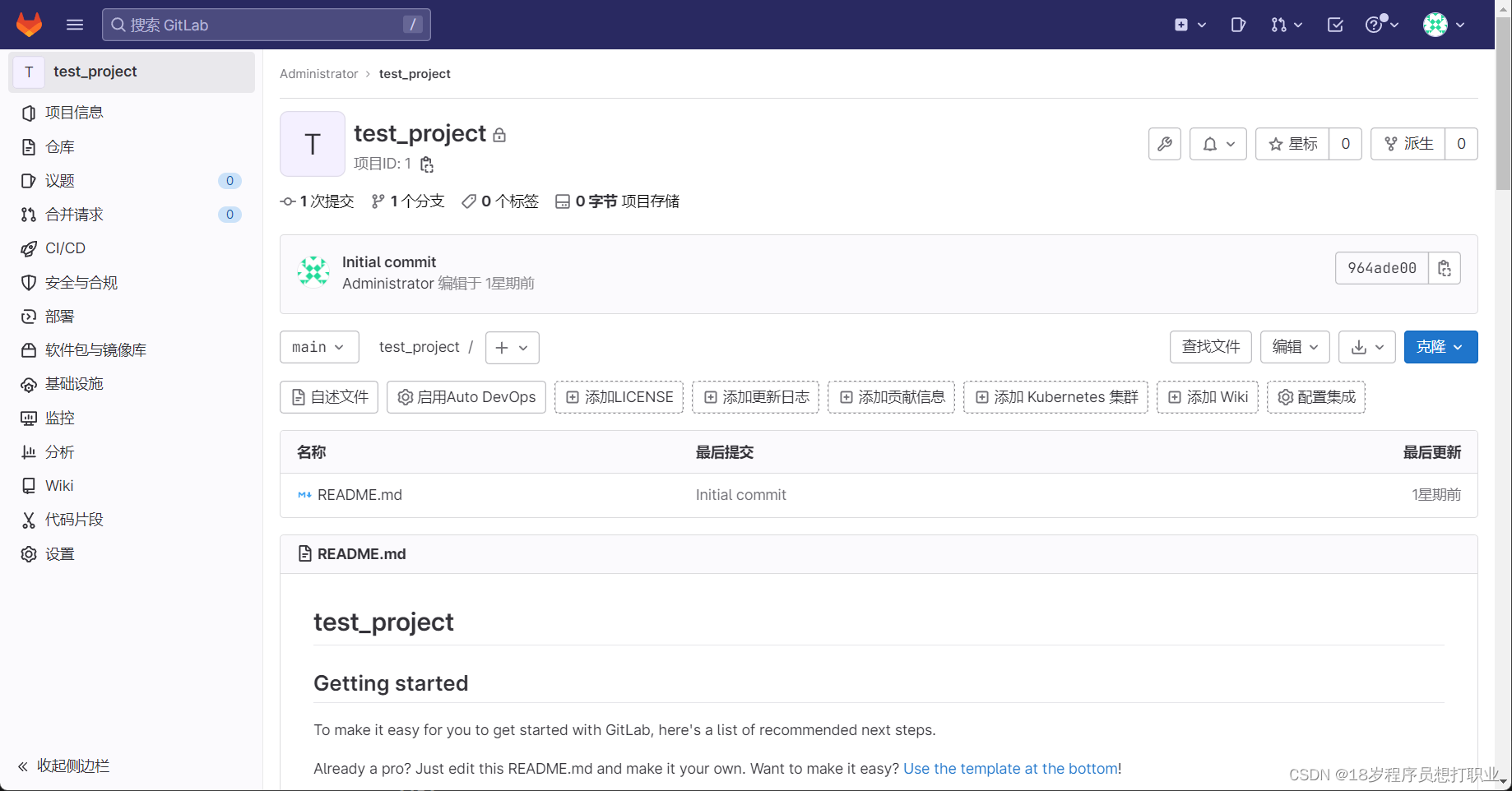The image size is (1512, 791).
Task: Click 添加 Wiki button
Action: click(x=1208, y=397)
